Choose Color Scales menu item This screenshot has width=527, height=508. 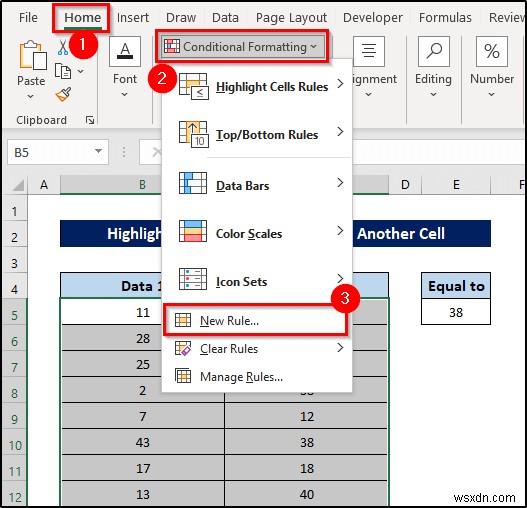[x=257, y=231]
